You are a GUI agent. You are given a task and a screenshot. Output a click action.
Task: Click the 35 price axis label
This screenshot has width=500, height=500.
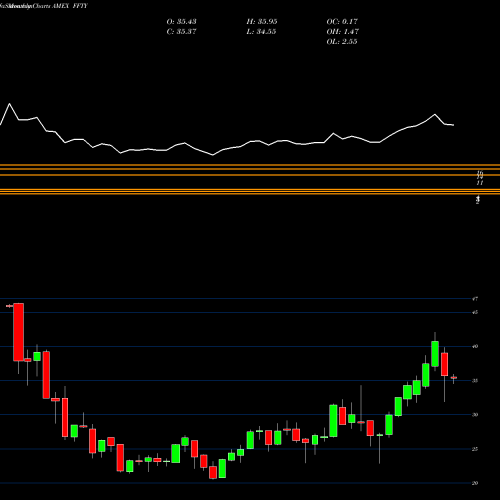(475, 381)
